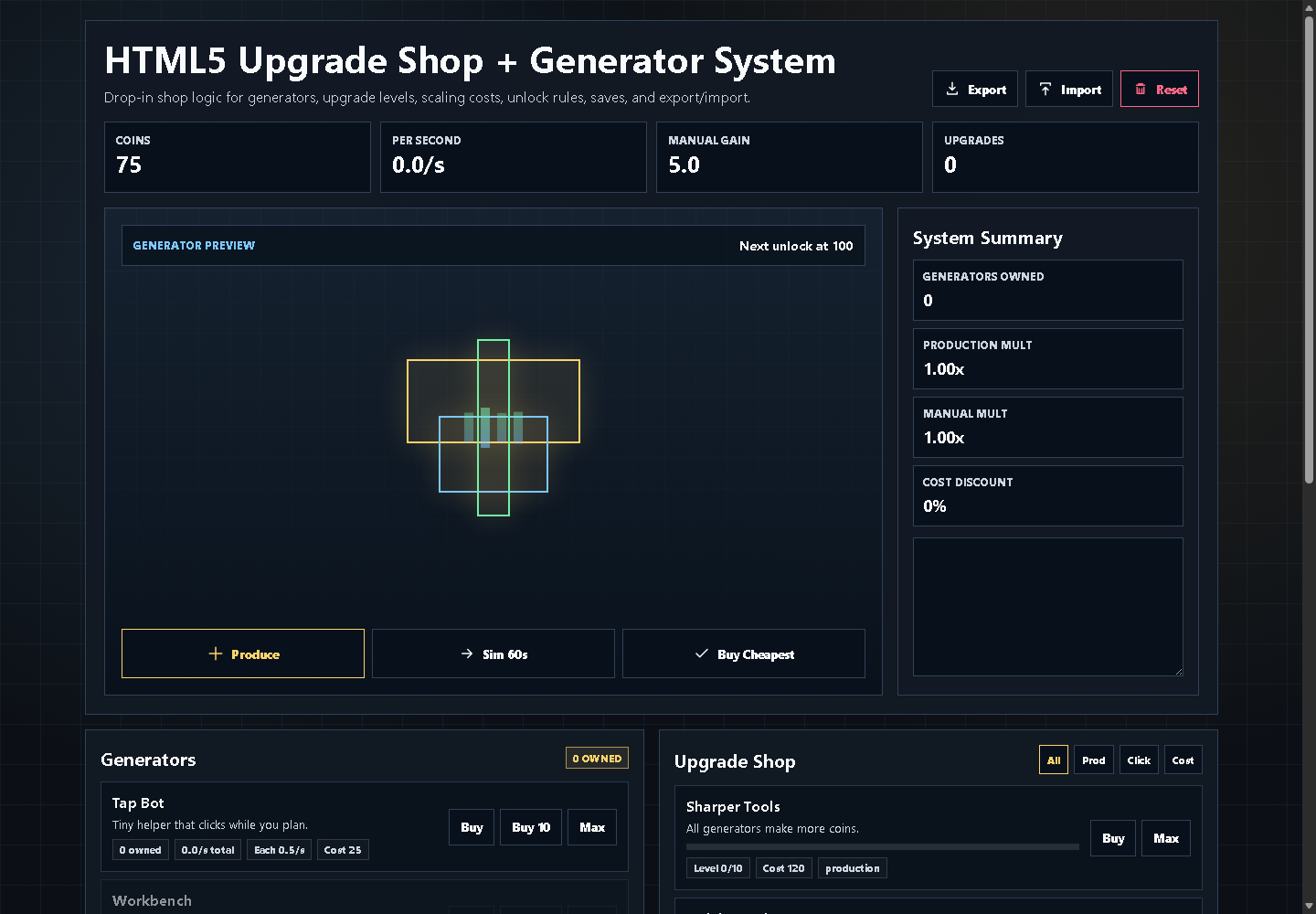This screenshot has height=914, width=1316.
Task: Click the Upgrade Shop heading
Action: (735, 761)
